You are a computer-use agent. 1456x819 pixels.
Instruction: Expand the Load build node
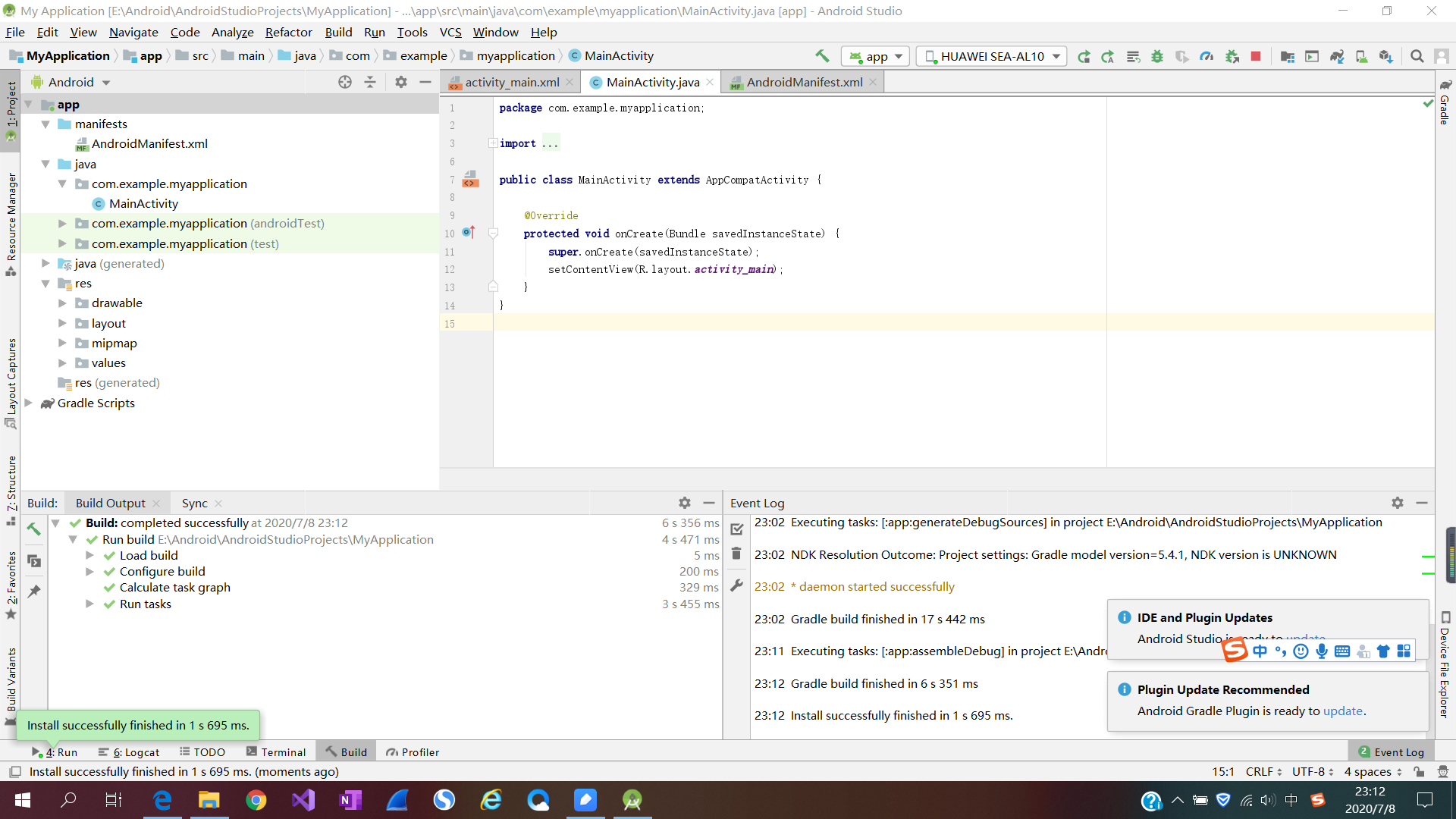[89, 555]
